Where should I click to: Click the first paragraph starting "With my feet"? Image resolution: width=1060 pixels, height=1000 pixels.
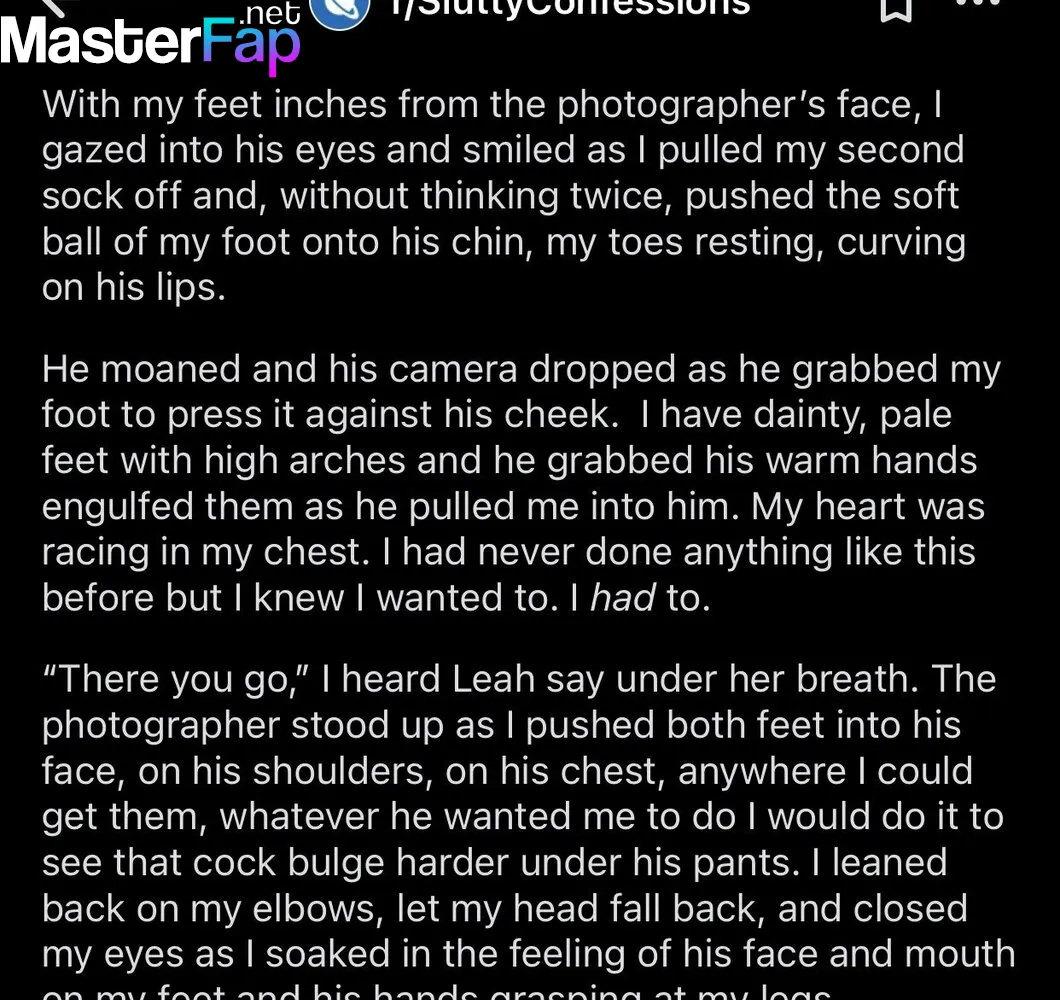point(504,196)
